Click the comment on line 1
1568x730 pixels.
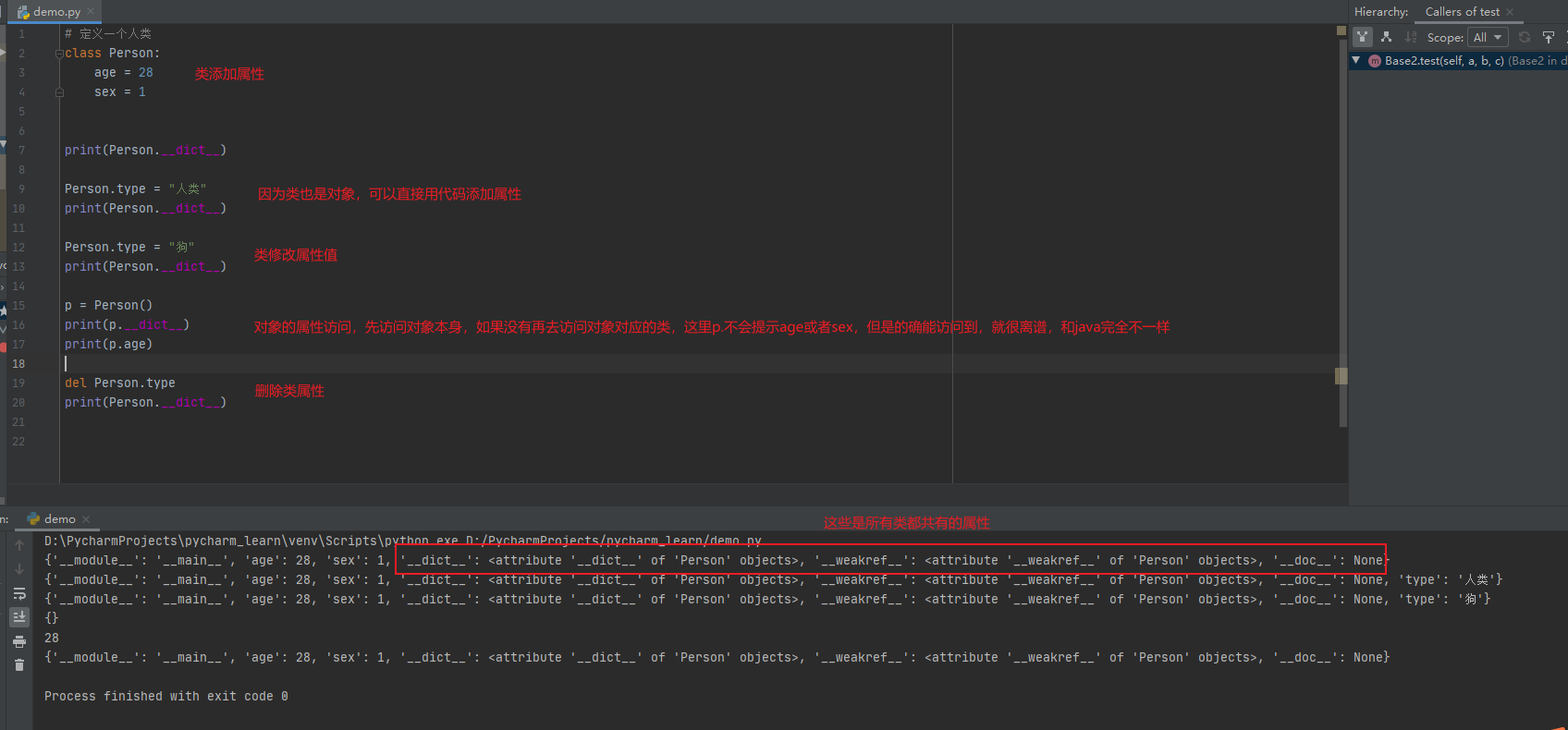click(108, 34)
